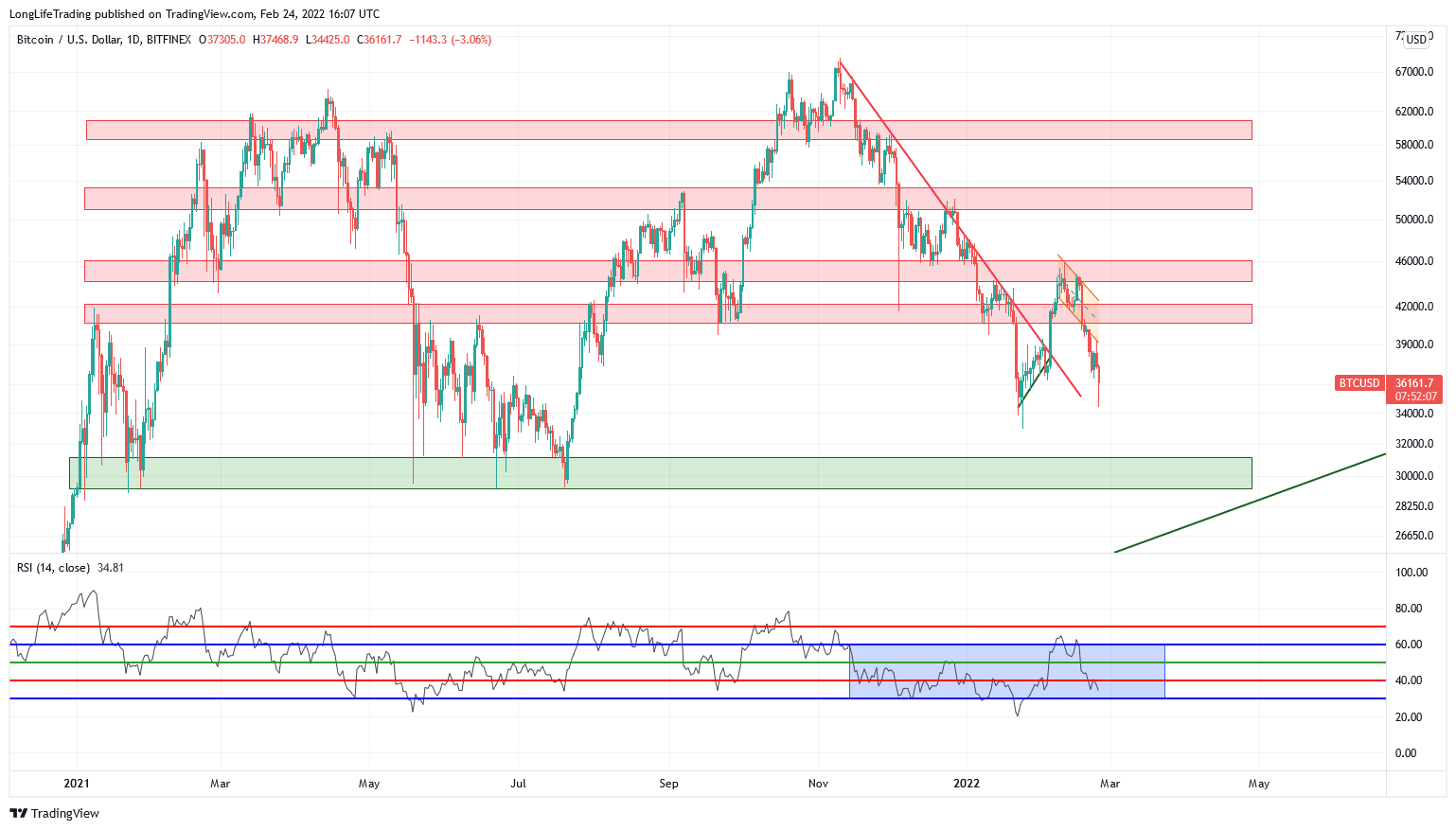The width and height of the screenshot is (1456, 830).
Task: Click the 32000.0 price axis label
Action: pyautogui.click(x=1414, y=444)
